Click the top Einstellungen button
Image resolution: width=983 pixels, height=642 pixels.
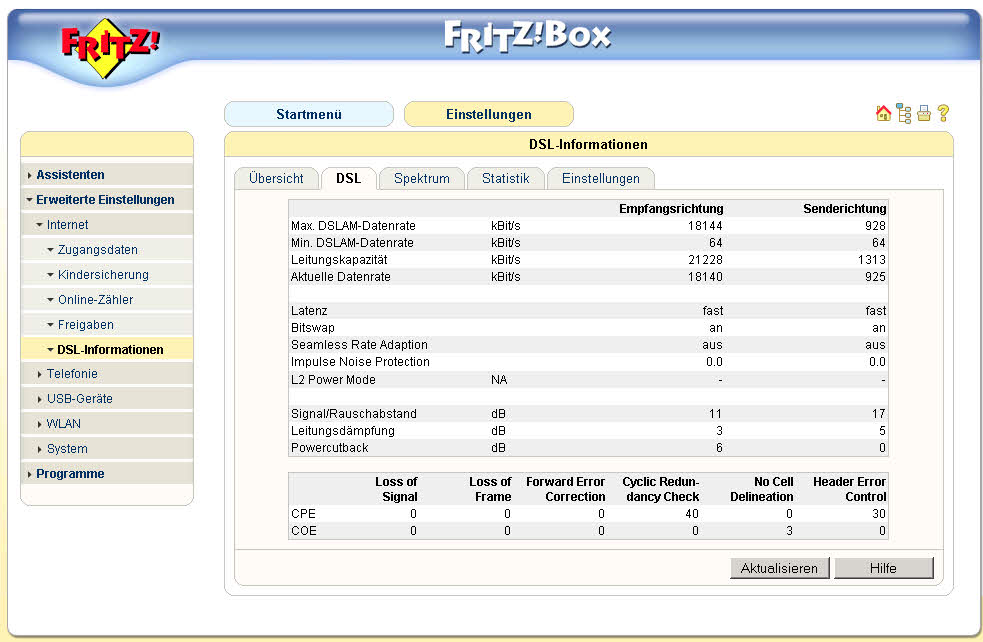point(489,114)
